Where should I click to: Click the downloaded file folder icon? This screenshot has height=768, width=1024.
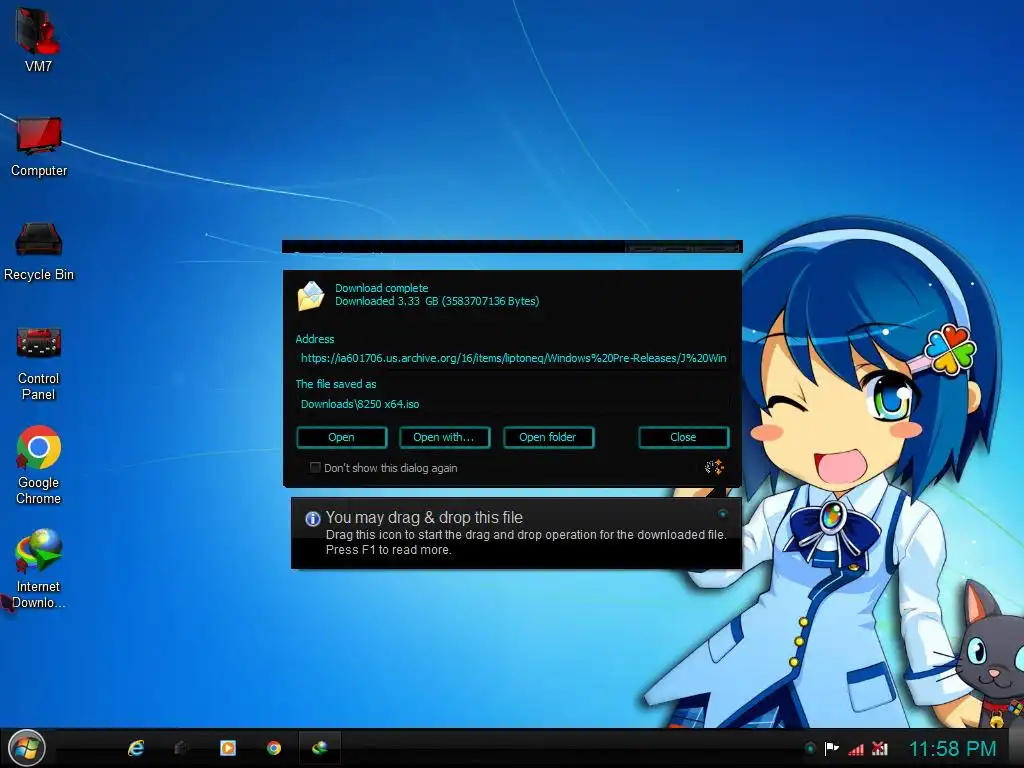(x=311, y=296)
